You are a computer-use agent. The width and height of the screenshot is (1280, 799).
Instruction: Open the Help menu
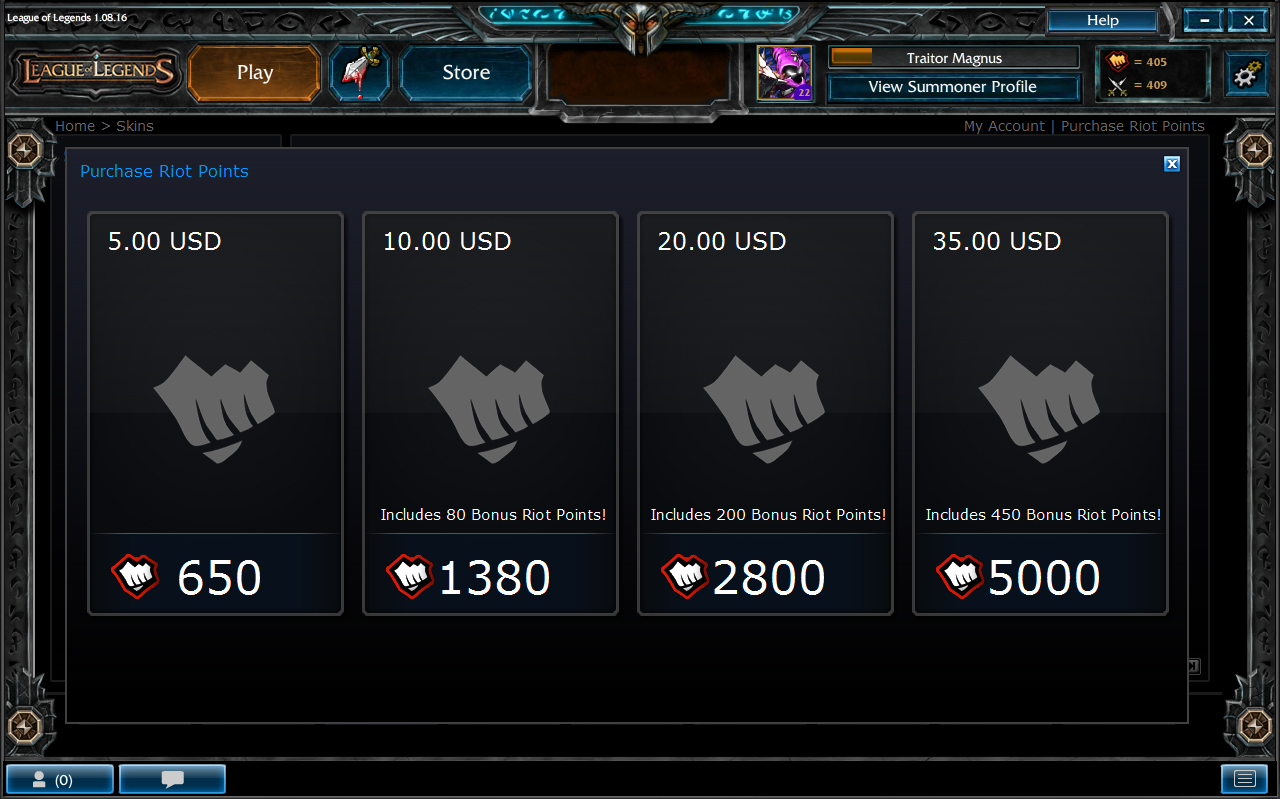[x=1102, y=20]
